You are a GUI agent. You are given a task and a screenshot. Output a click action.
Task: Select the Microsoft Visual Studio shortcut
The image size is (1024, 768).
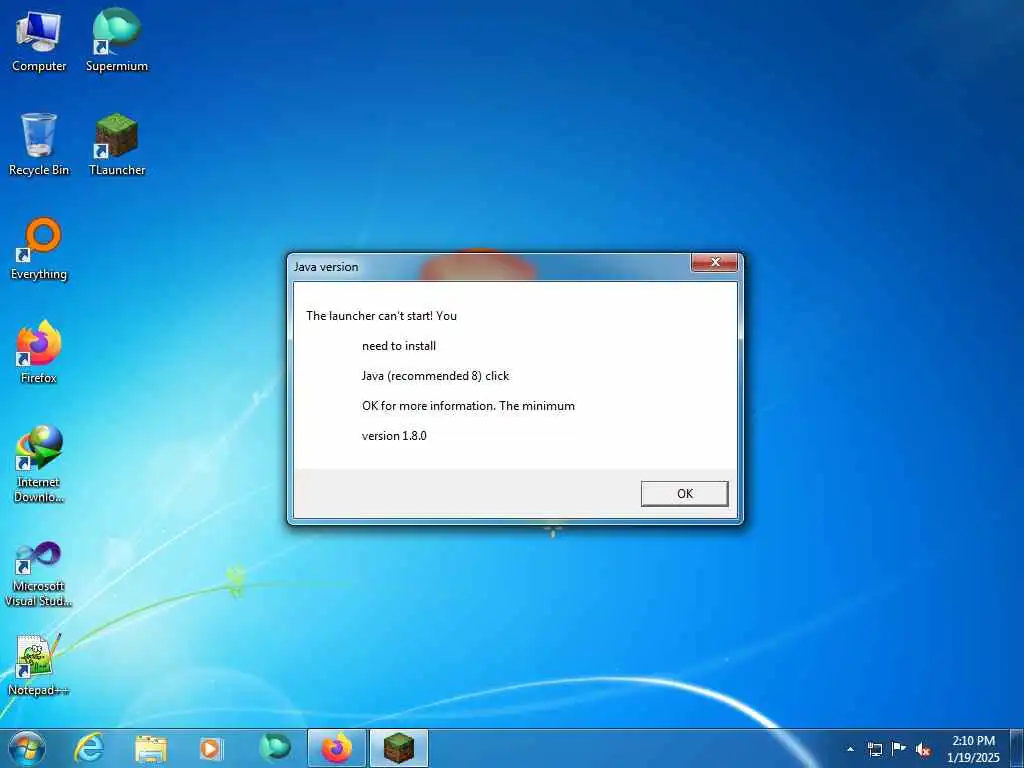39,574
